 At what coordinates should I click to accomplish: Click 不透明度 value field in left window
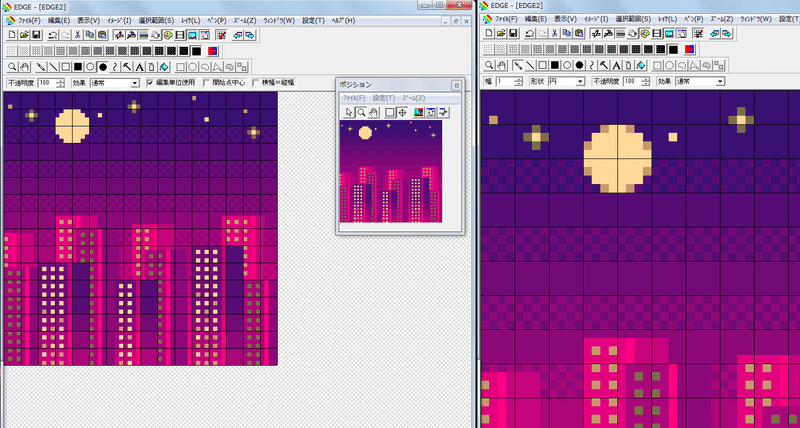click(x=47, y=83)
